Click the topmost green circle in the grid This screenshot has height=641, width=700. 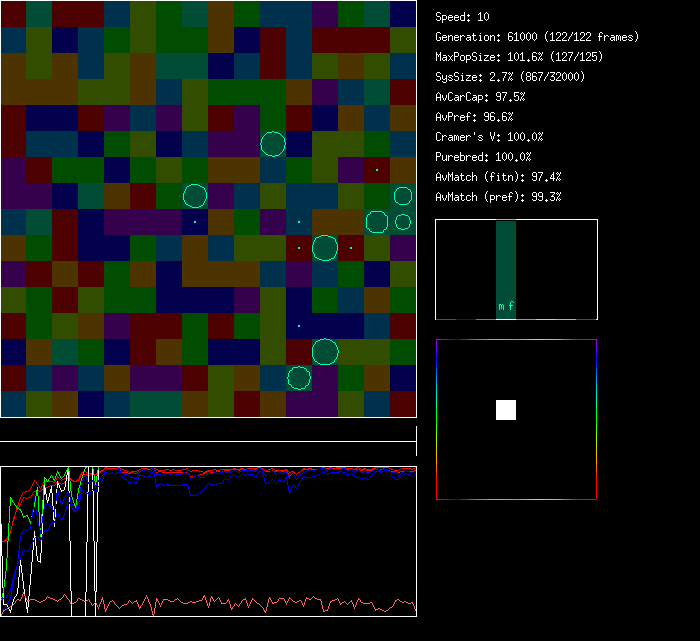coord(273,144)
